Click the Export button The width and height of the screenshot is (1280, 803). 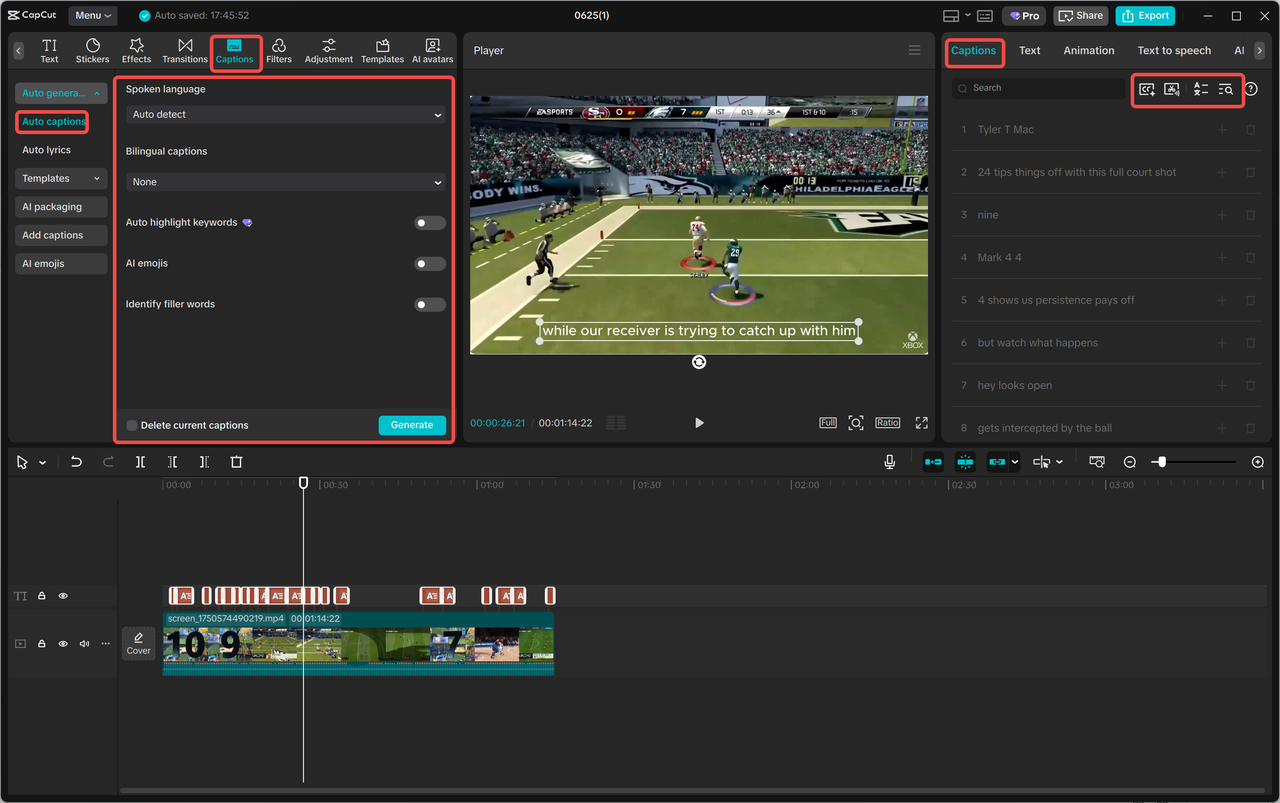1145,16
